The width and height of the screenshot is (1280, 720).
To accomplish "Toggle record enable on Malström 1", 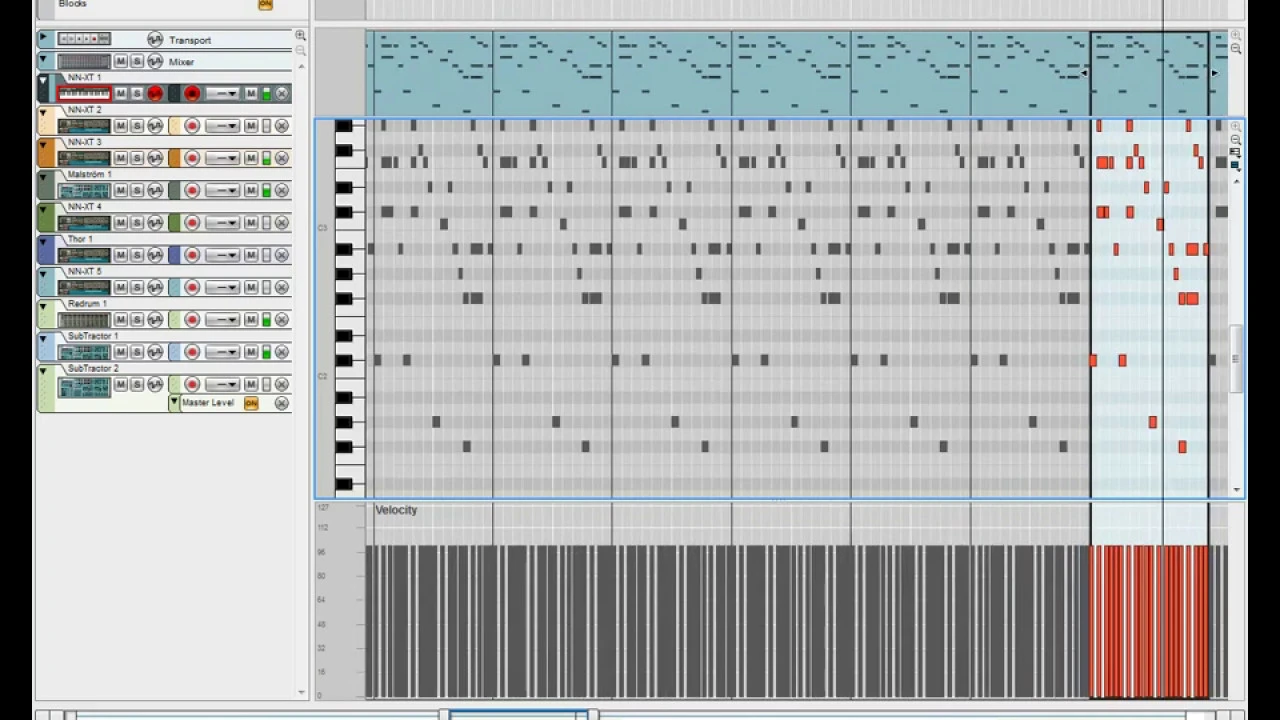I will coord(192,190).
